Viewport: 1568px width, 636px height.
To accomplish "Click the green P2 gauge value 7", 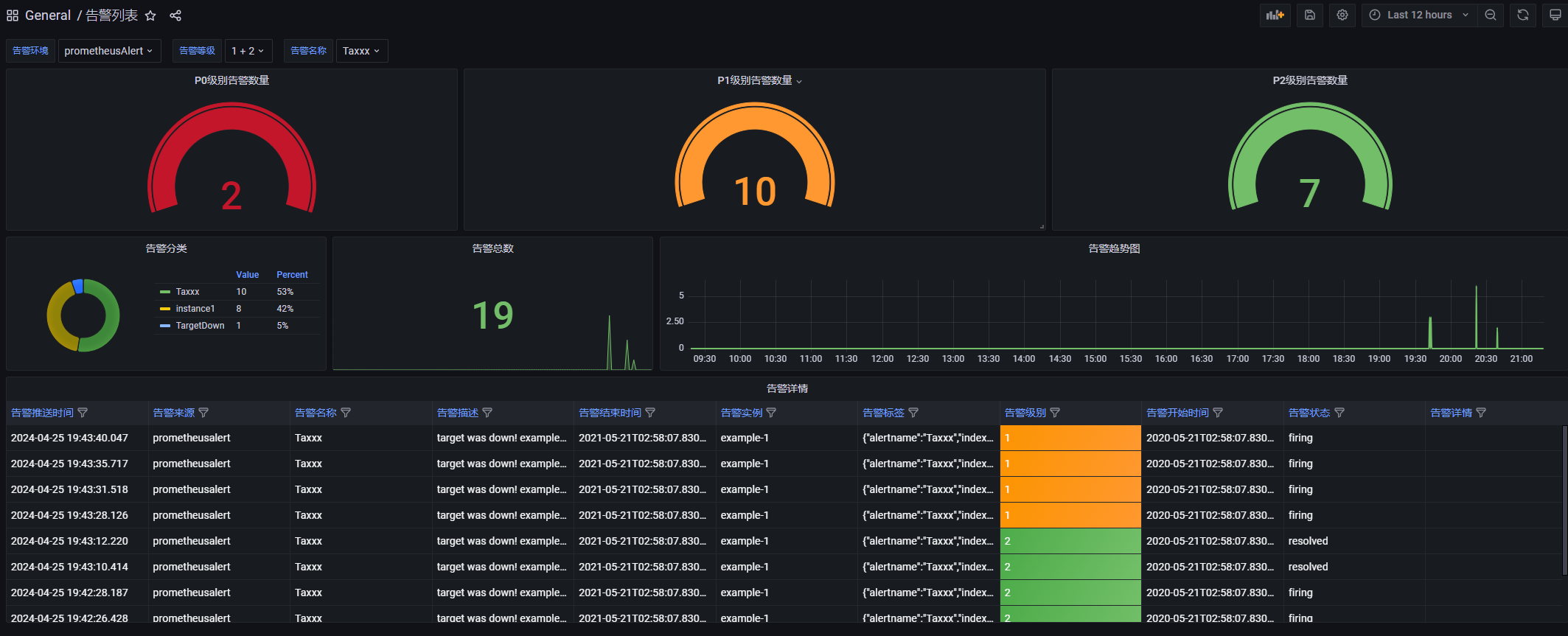I will coord(1309,194).
